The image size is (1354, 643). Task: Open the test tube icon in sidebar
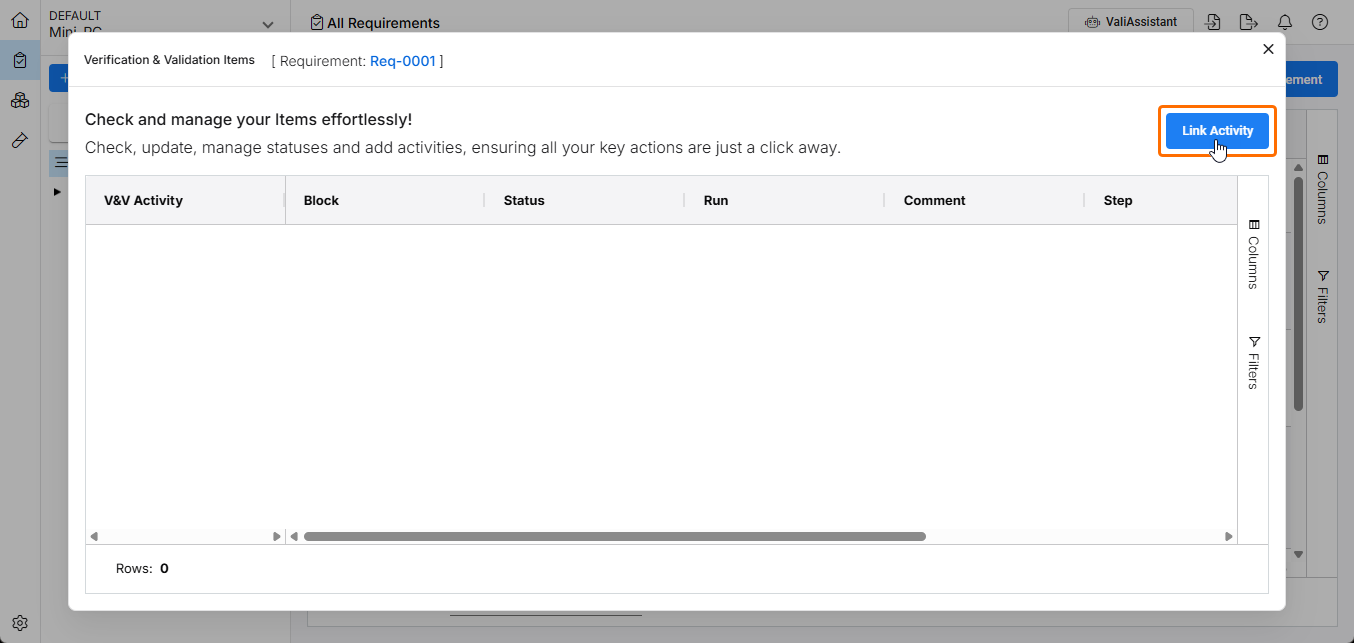pos(20,140)
